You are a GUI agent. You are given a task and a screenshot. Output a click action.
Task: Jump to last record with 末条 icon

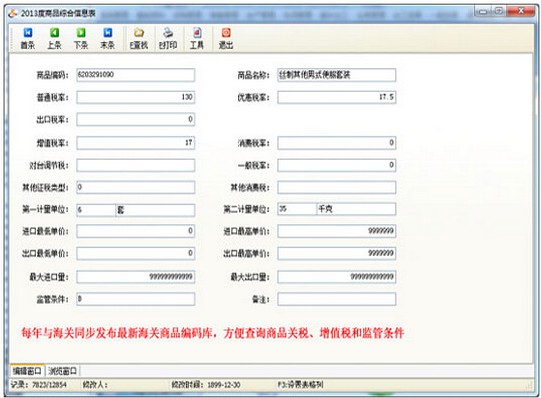point(107,33)
